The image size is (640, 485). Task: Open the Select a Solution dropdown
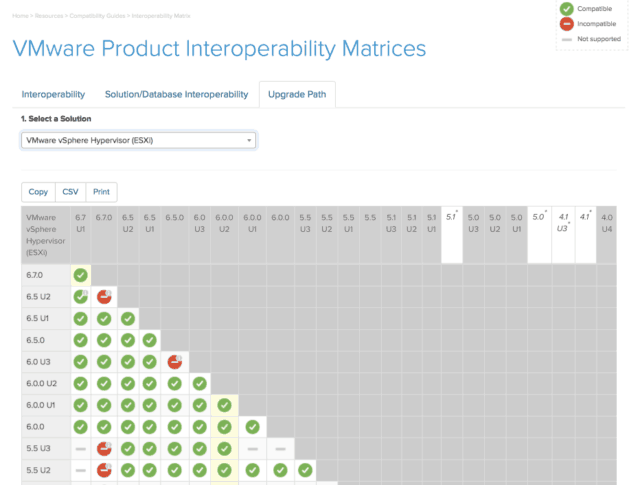pos(138,140)
